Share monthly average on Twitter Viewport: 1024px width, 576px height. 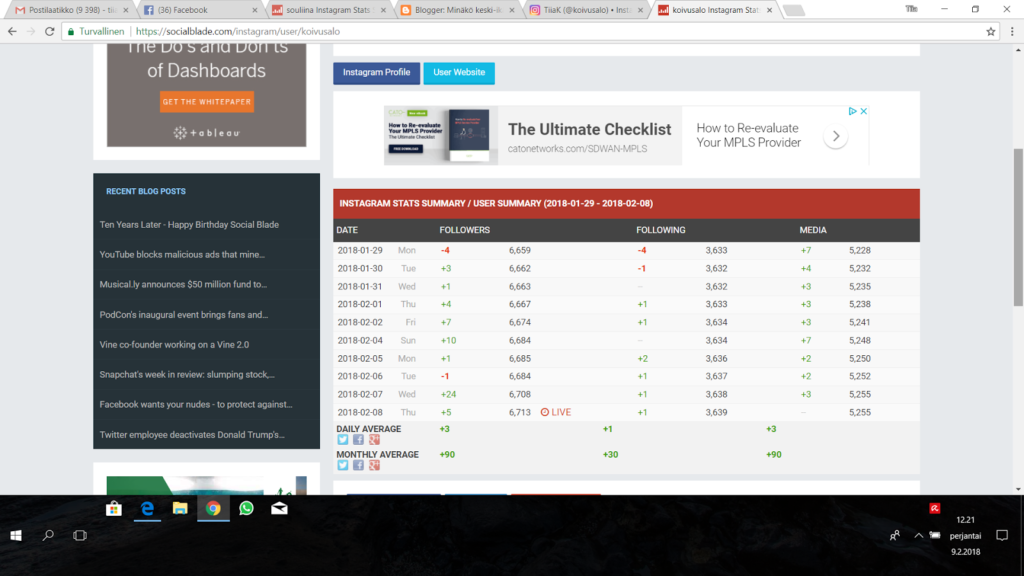[342, 466]
